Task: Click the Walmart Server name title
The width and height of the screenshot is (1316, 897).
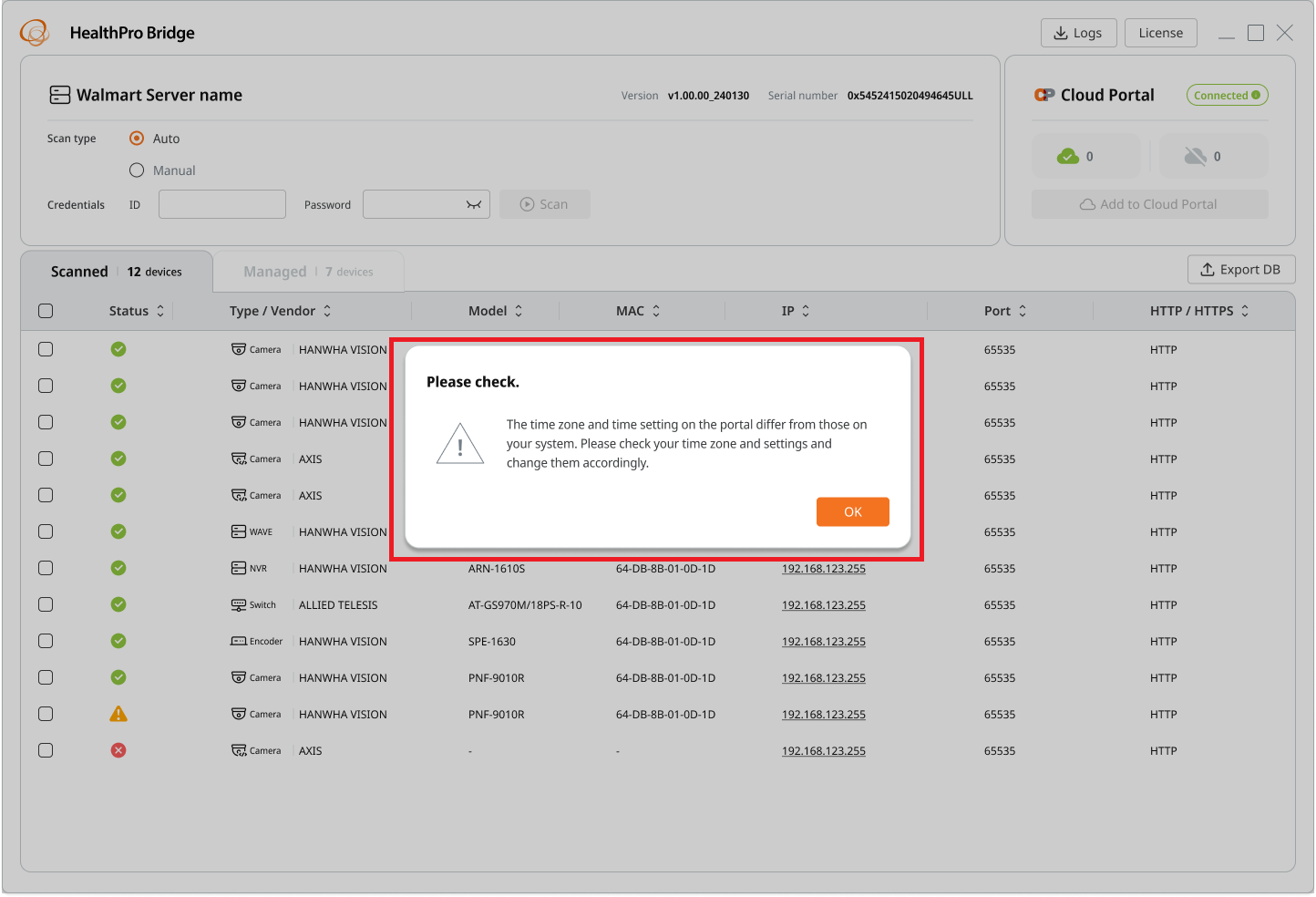Action: pyautogui.click(x=159, y=95)
